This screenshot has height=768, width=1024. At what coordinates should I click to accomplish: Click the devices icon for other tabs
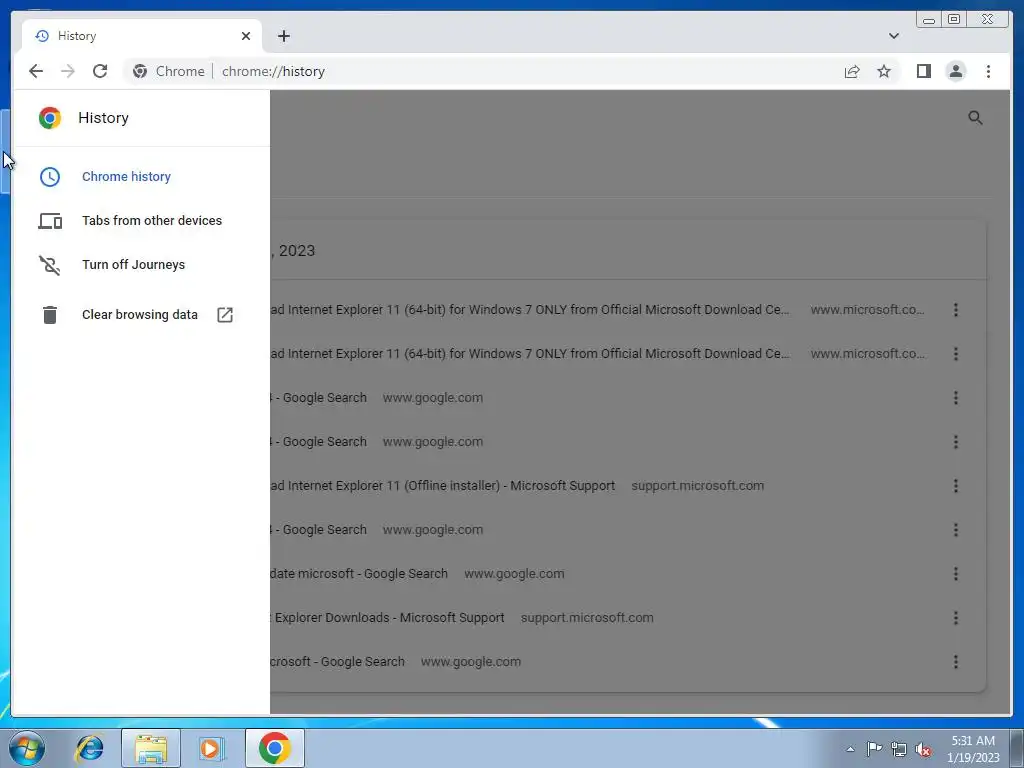[x=50, y=221]
